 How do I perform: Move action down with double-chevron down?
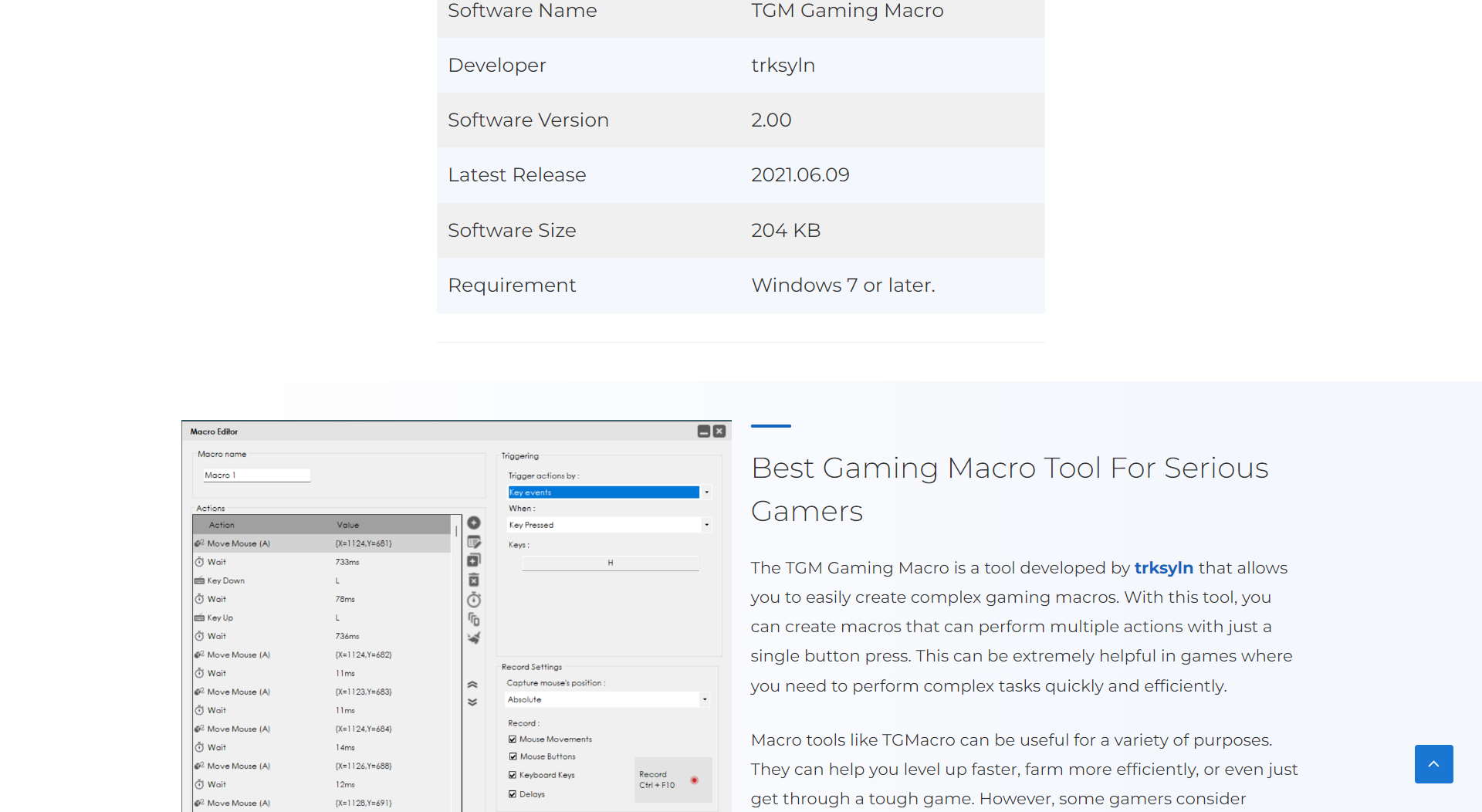coord(472,702)
